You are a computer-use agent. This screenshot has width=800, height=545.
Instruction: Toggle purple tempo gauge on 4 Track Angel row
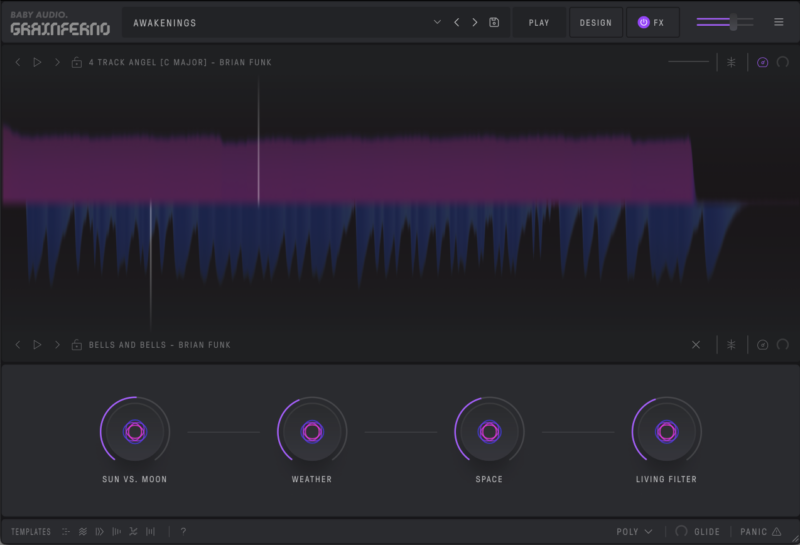[762, 62]
